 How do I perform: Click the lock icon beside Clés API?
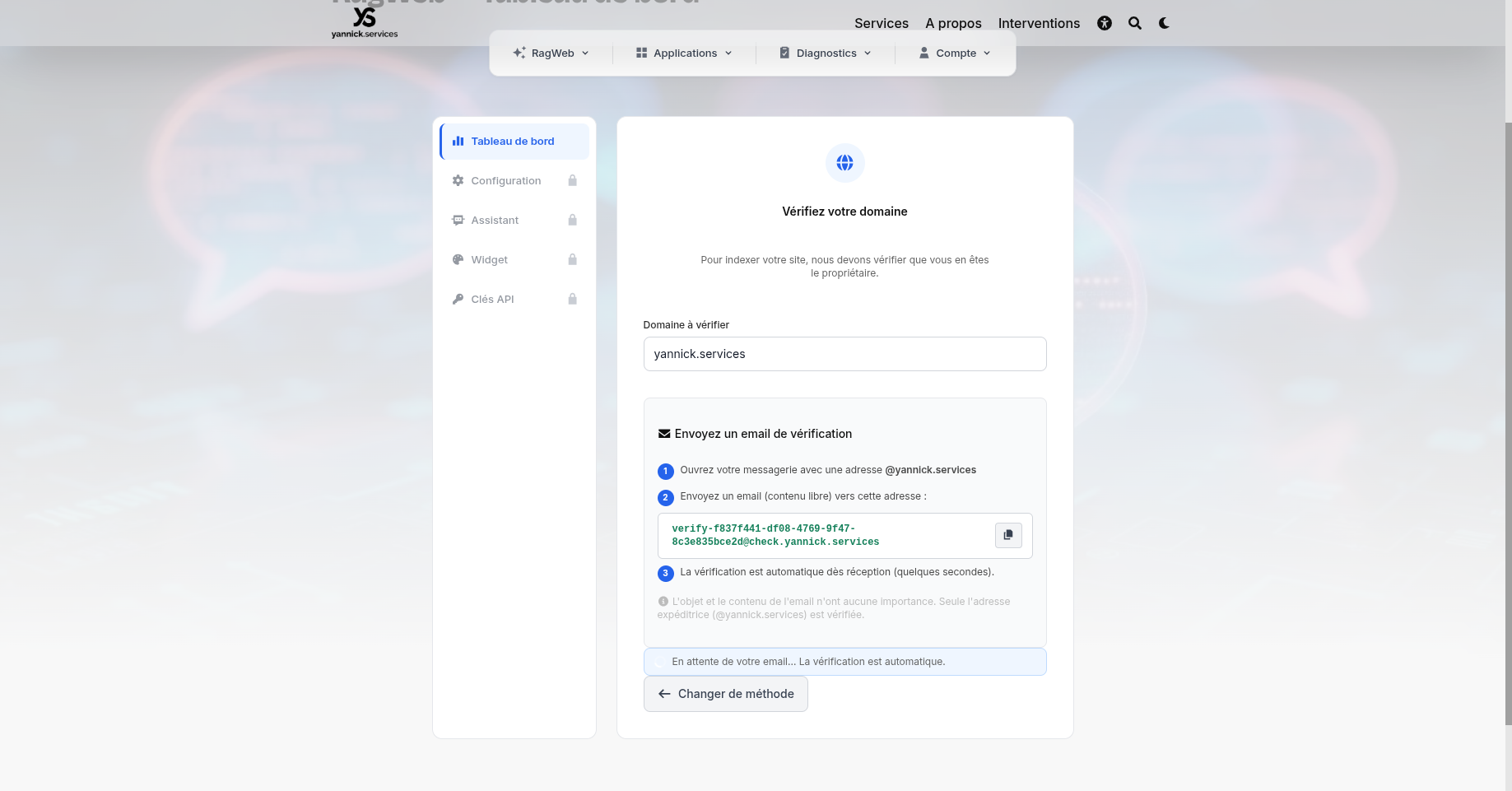click(x=573, y=299)
